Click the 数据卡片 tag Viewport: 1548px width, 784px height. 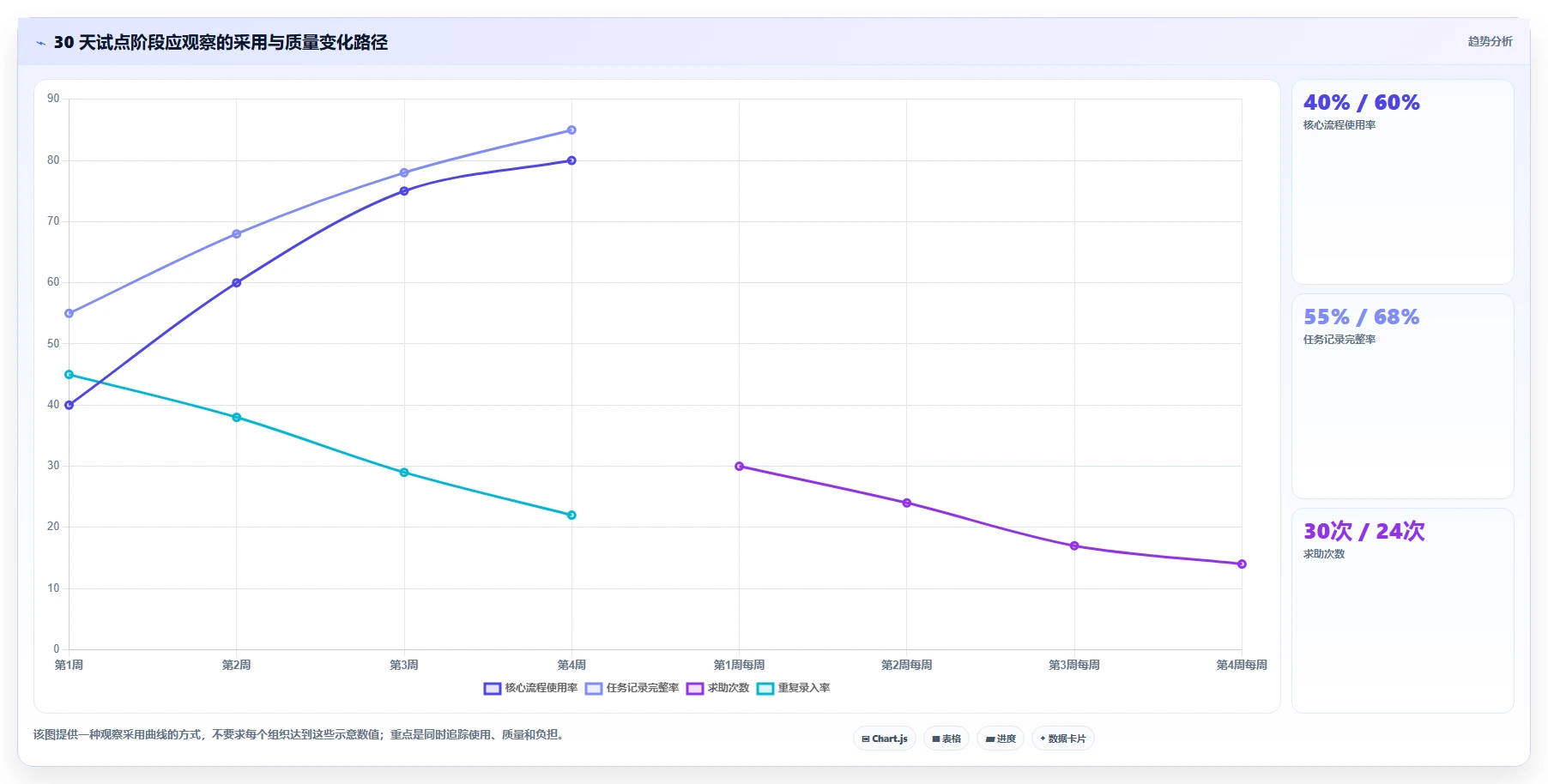point(1063,739)
